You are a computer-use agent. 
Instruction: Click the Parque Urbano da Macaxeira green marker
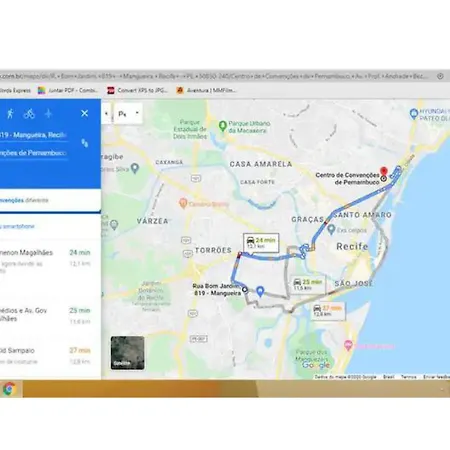point(222,126)
